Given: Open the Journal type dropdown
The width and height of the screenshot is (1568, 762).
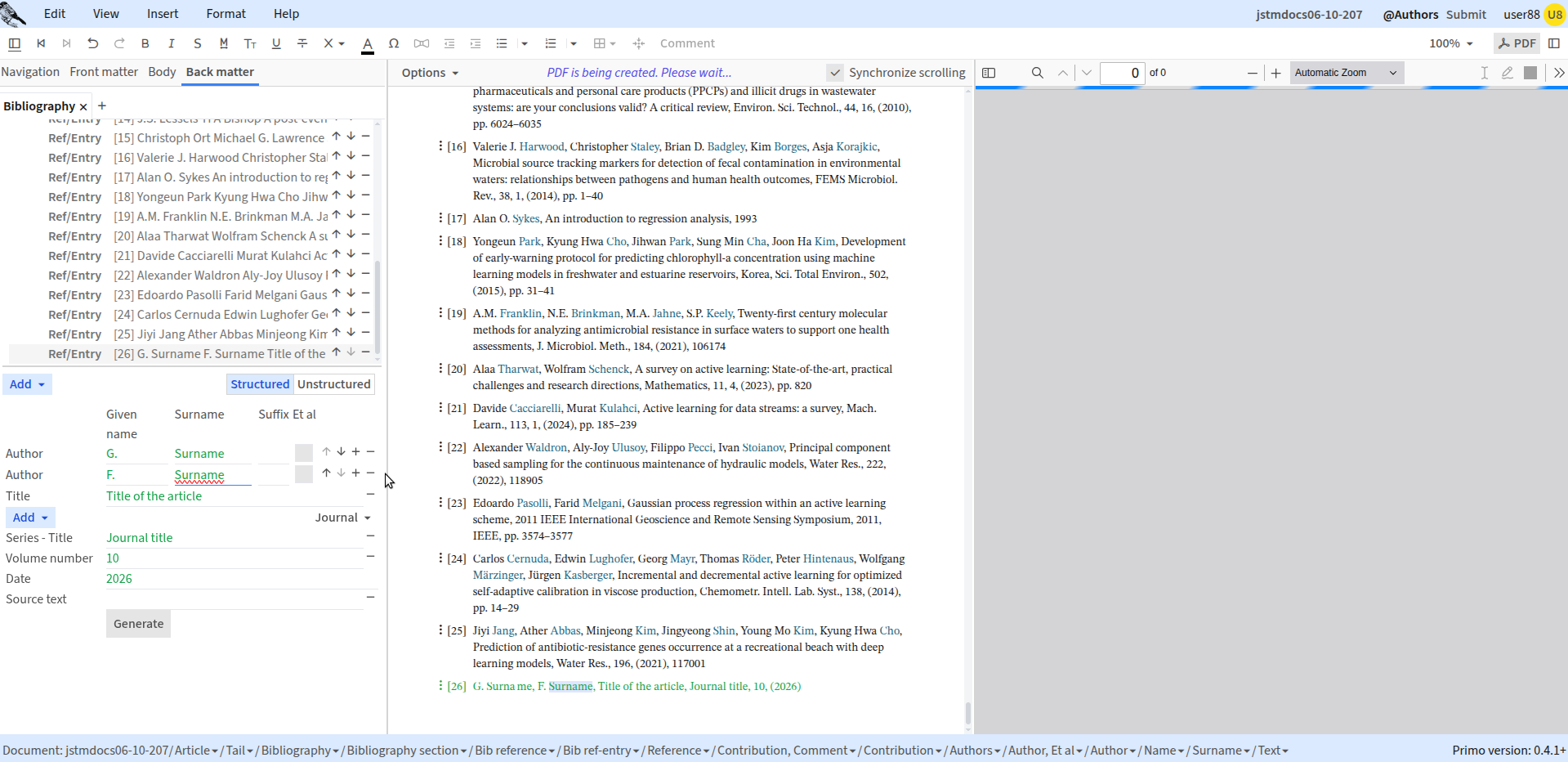Looking at the screenshot, I should point(343,518).
